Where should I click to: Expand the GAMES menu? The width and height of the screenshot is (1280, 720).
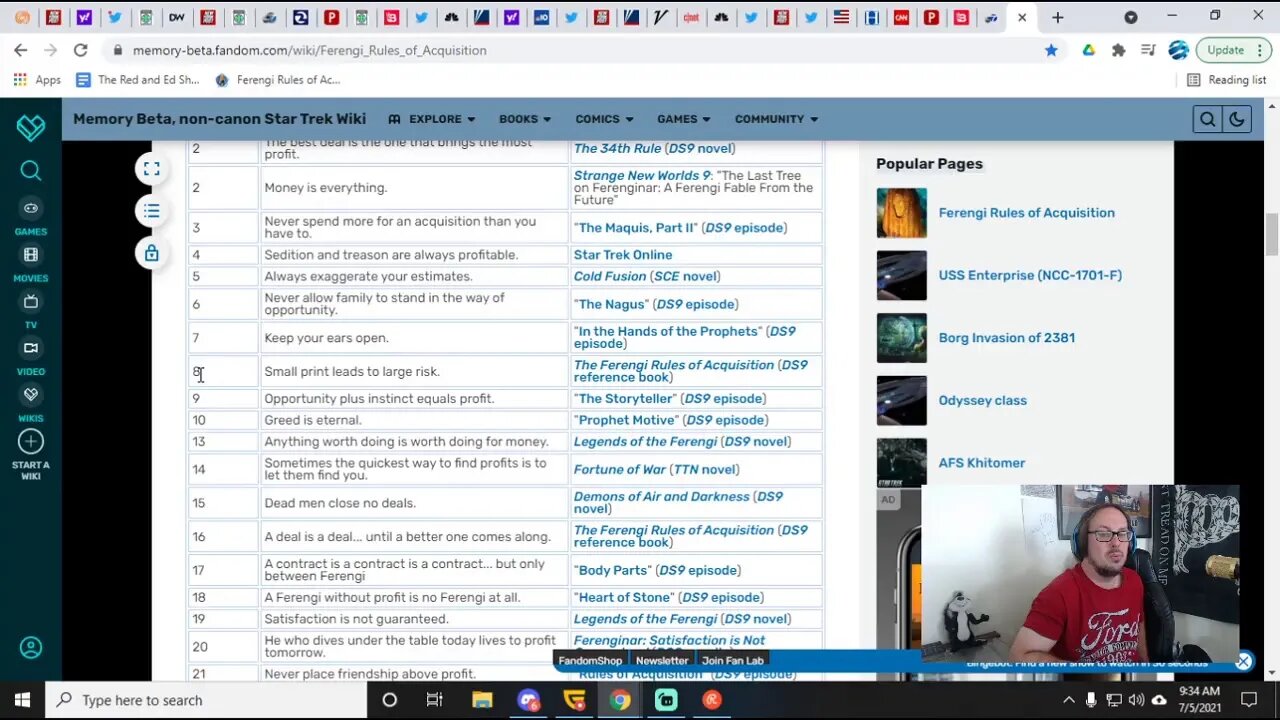(x=684, y=119)
